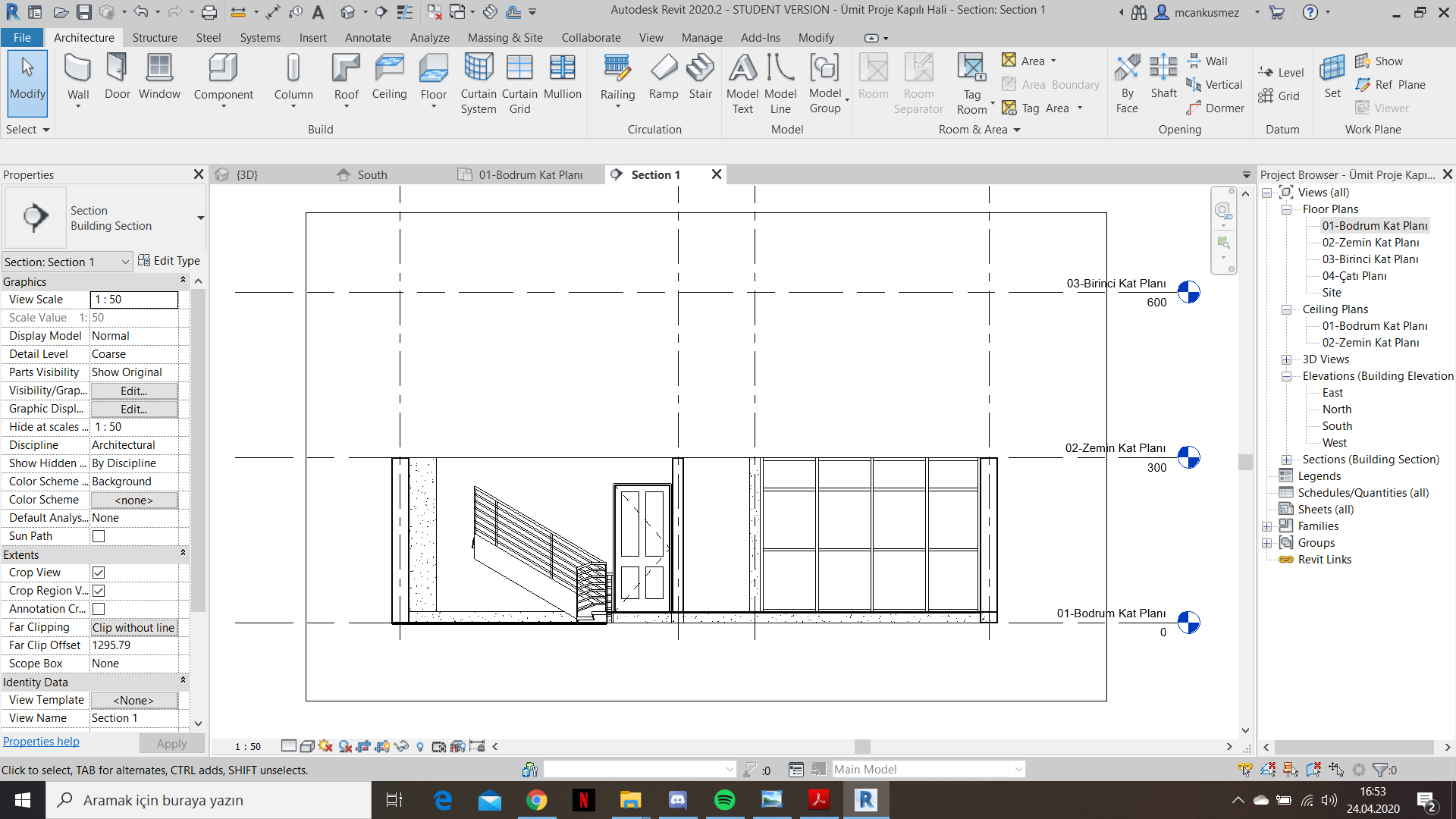Expand Sections (Building Section) node
The image size is (1456, 819).
[x=1287, y=460]
